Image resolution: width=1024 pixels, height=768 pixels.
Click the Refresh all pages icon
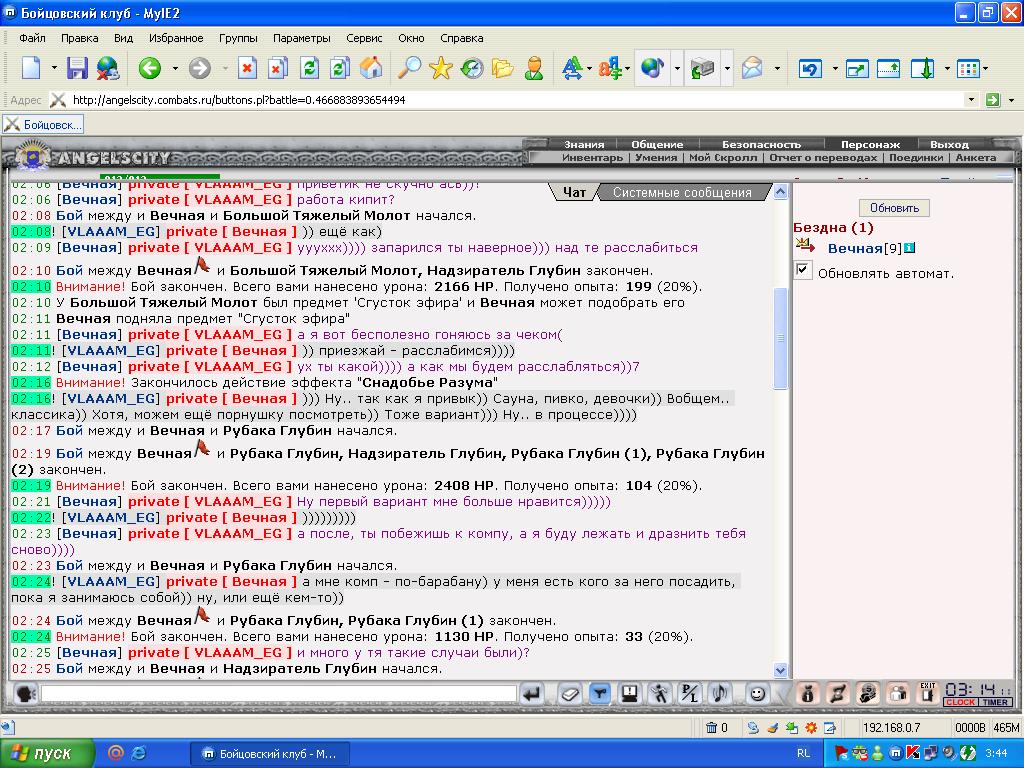(x=340, y=67)
